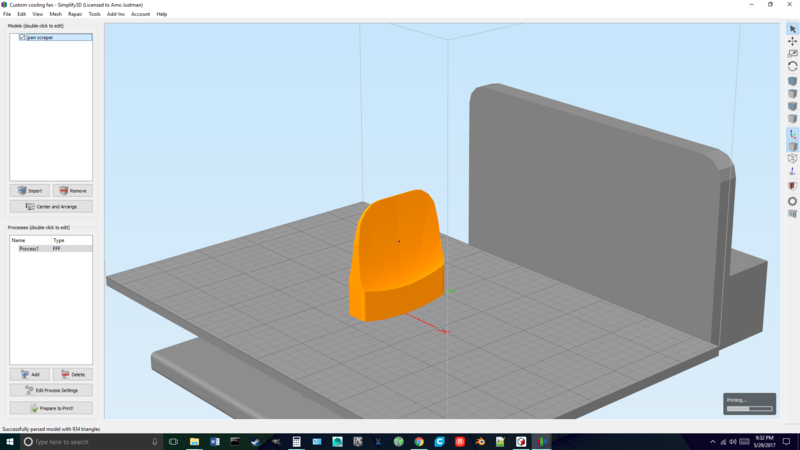
Task: Open File Explorer from the taskbar
Action: pos(194,442)
